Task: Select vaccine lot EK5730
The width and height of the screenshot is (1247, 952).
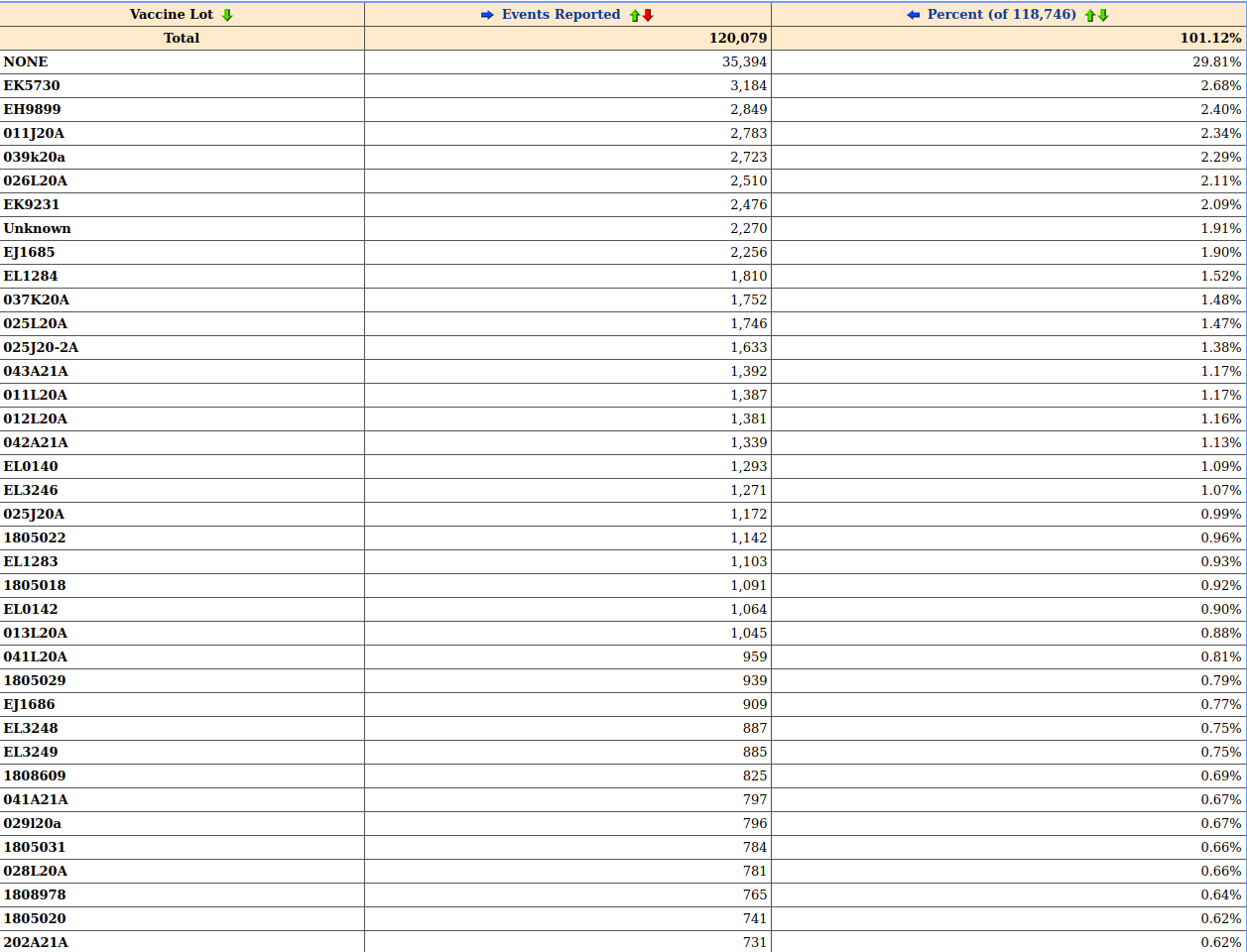Action: tap(32, 85)
